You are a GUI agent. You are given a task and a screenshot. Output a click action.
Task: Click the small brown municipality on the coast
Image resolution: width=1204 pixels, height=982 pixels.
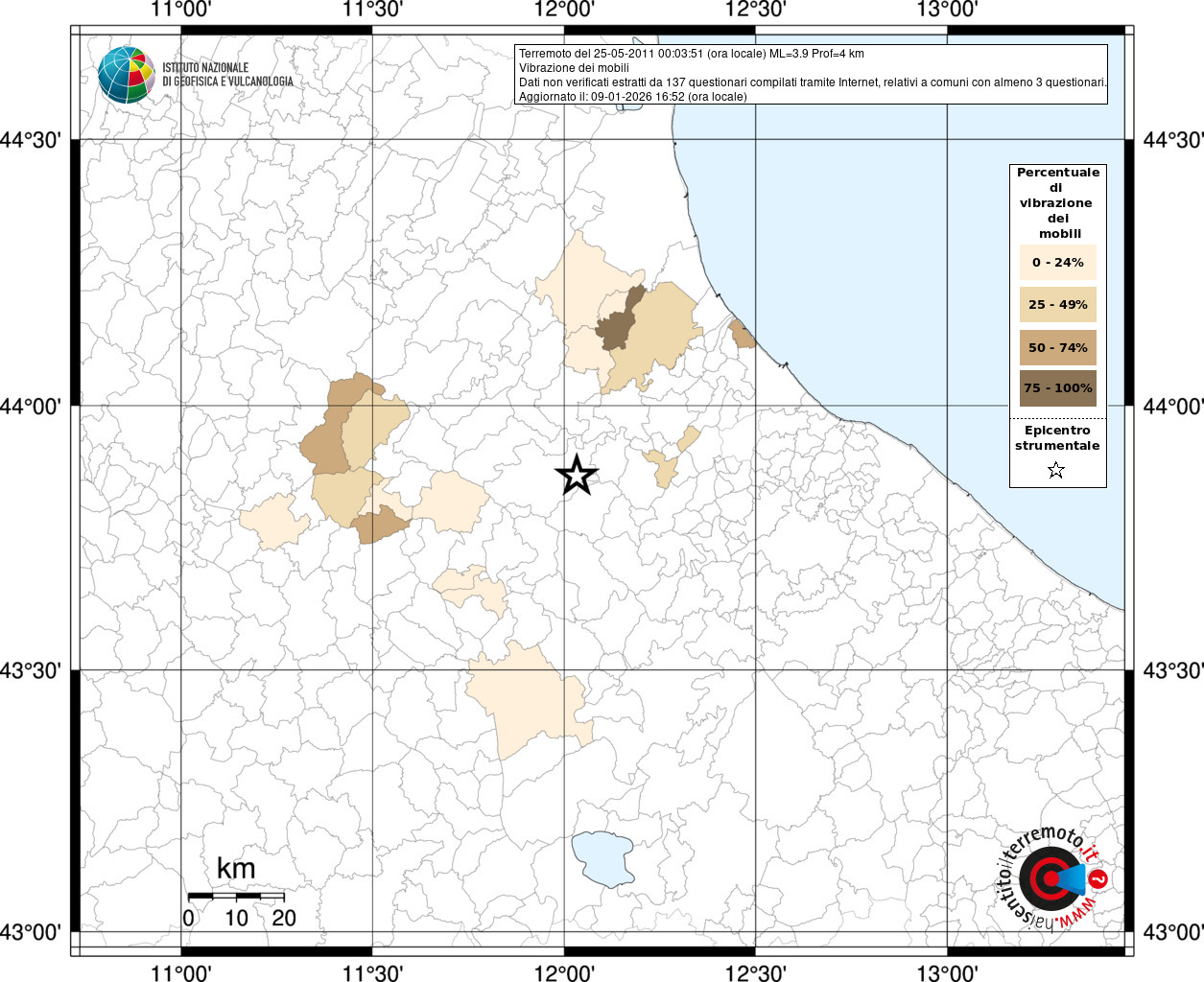(741, 335)
